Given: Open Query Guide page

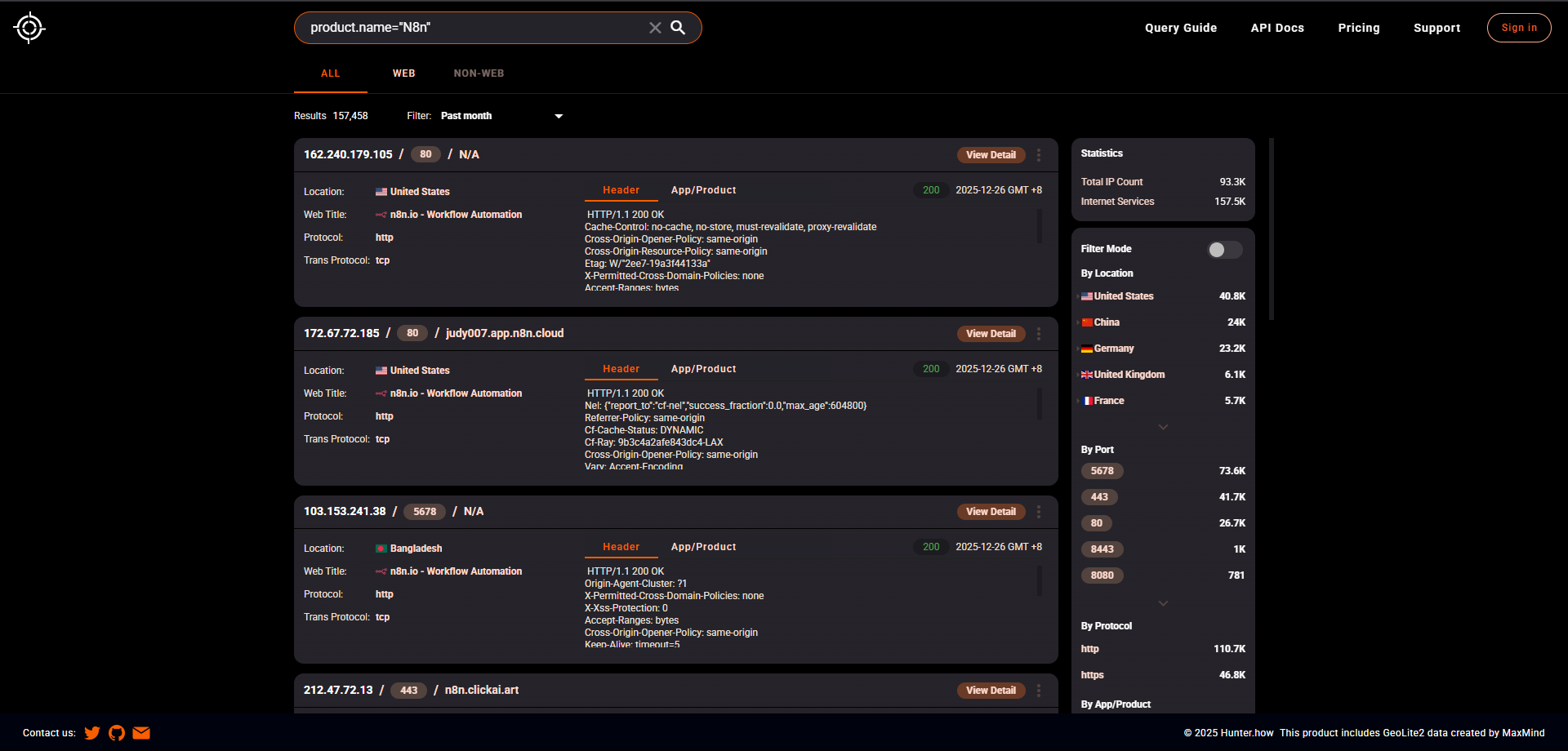Looking at the screenshot, I should (1181, 28).
